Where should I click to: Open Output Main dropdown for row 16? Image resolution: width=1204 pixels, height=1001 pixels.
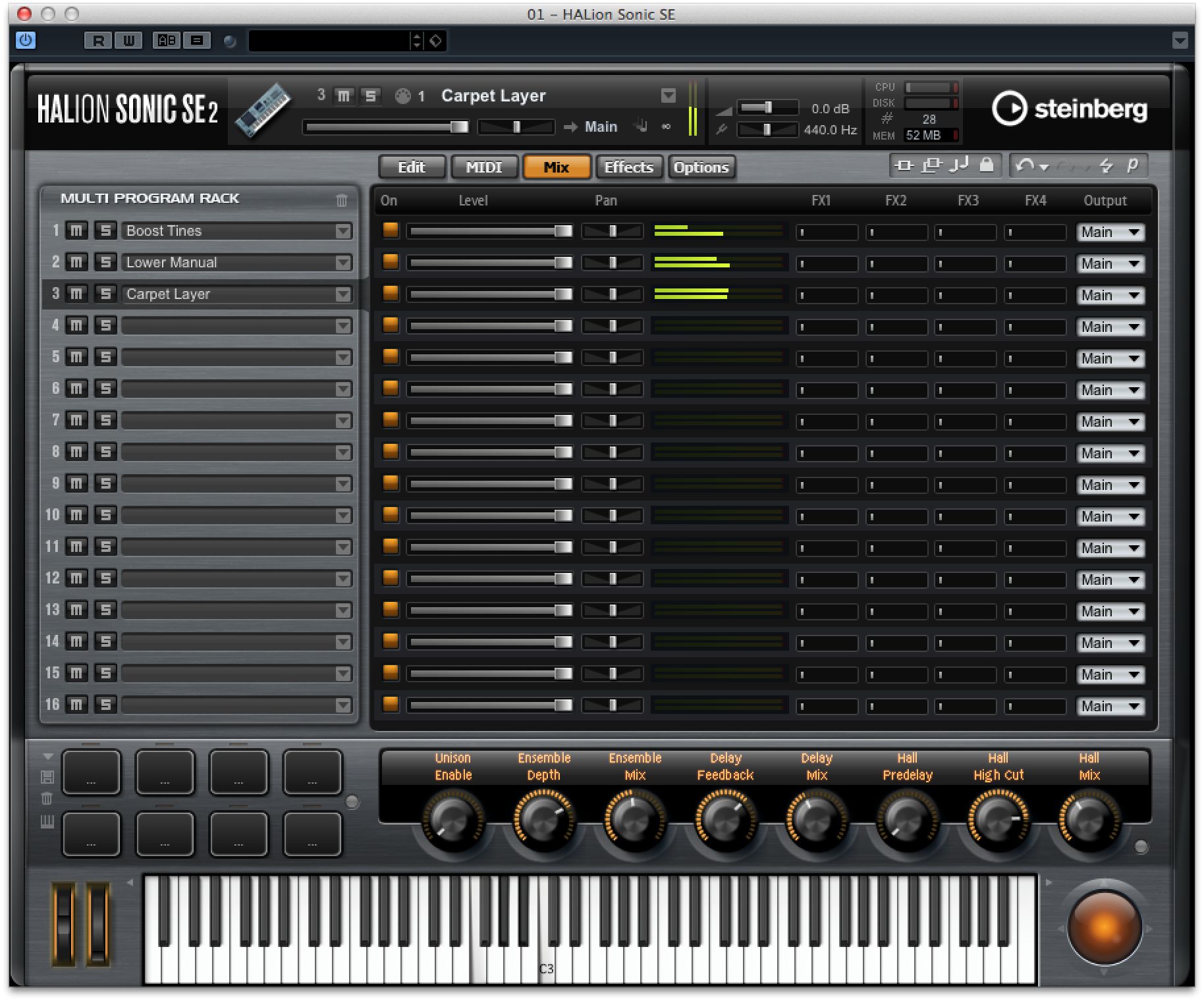click(x=1110, y=706)
